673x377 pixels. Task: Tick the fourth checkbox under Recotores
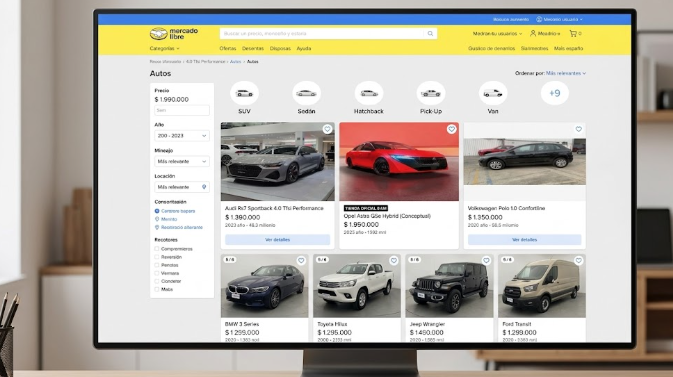tap(157, 274)
